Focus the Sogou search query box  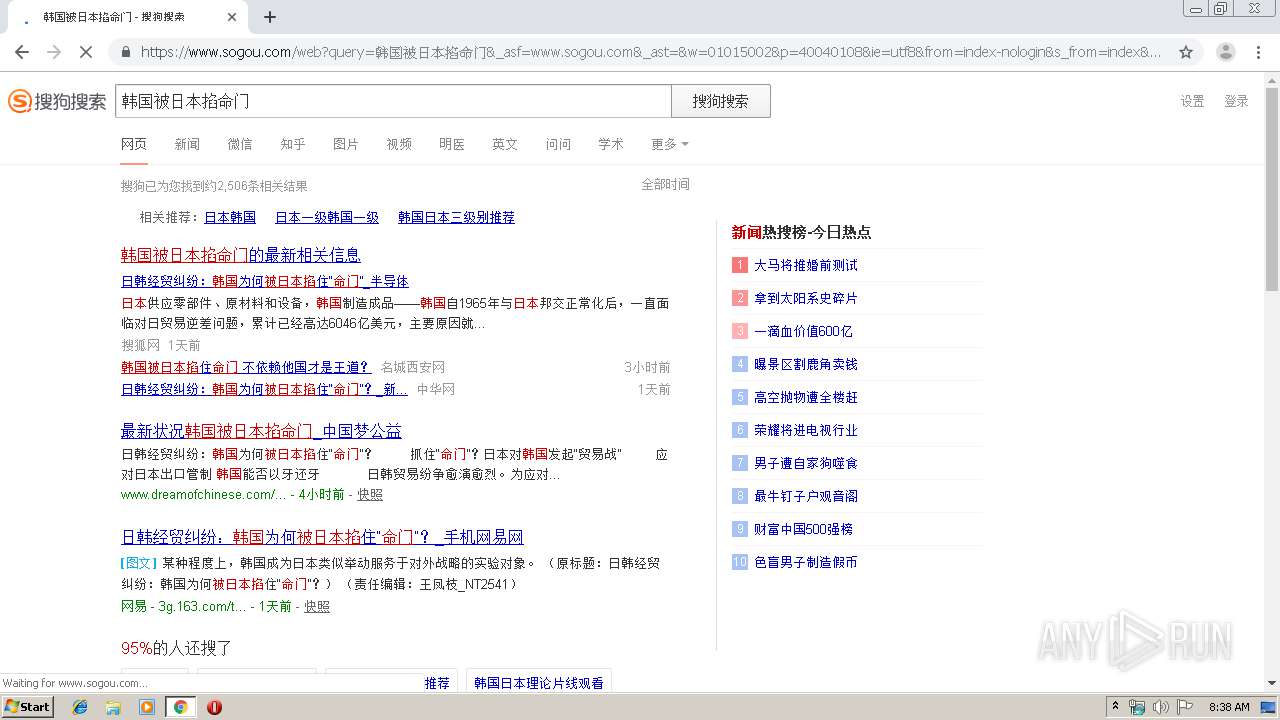pyautogui.click(x=393, y=101)
